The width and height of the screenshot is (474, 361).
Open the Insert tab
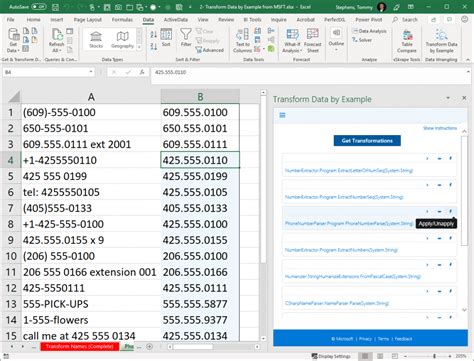point(57,20)
